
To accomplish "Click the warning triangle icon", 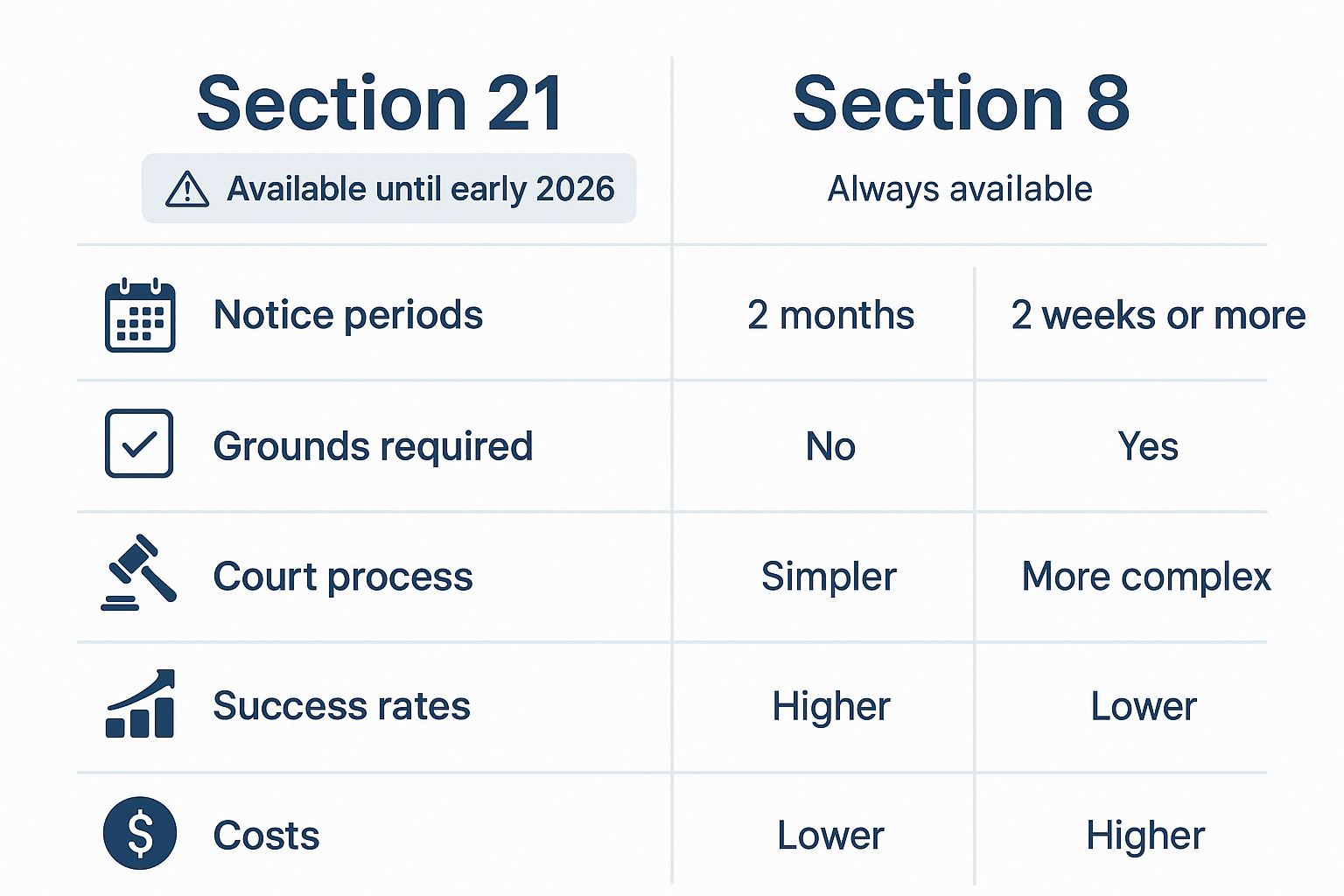I will (187, 189).
